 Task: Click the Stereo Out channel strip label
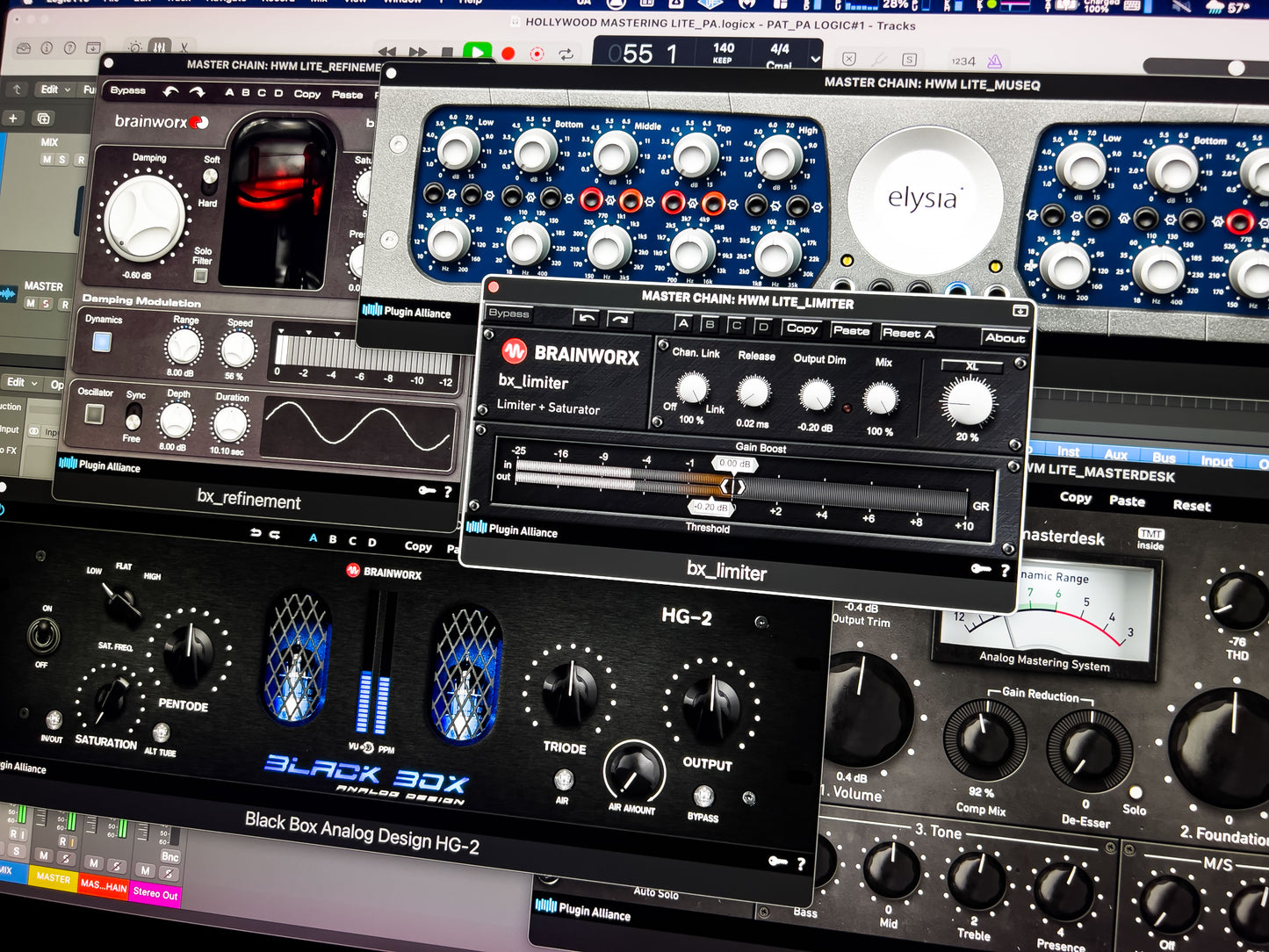pos(155,893)
